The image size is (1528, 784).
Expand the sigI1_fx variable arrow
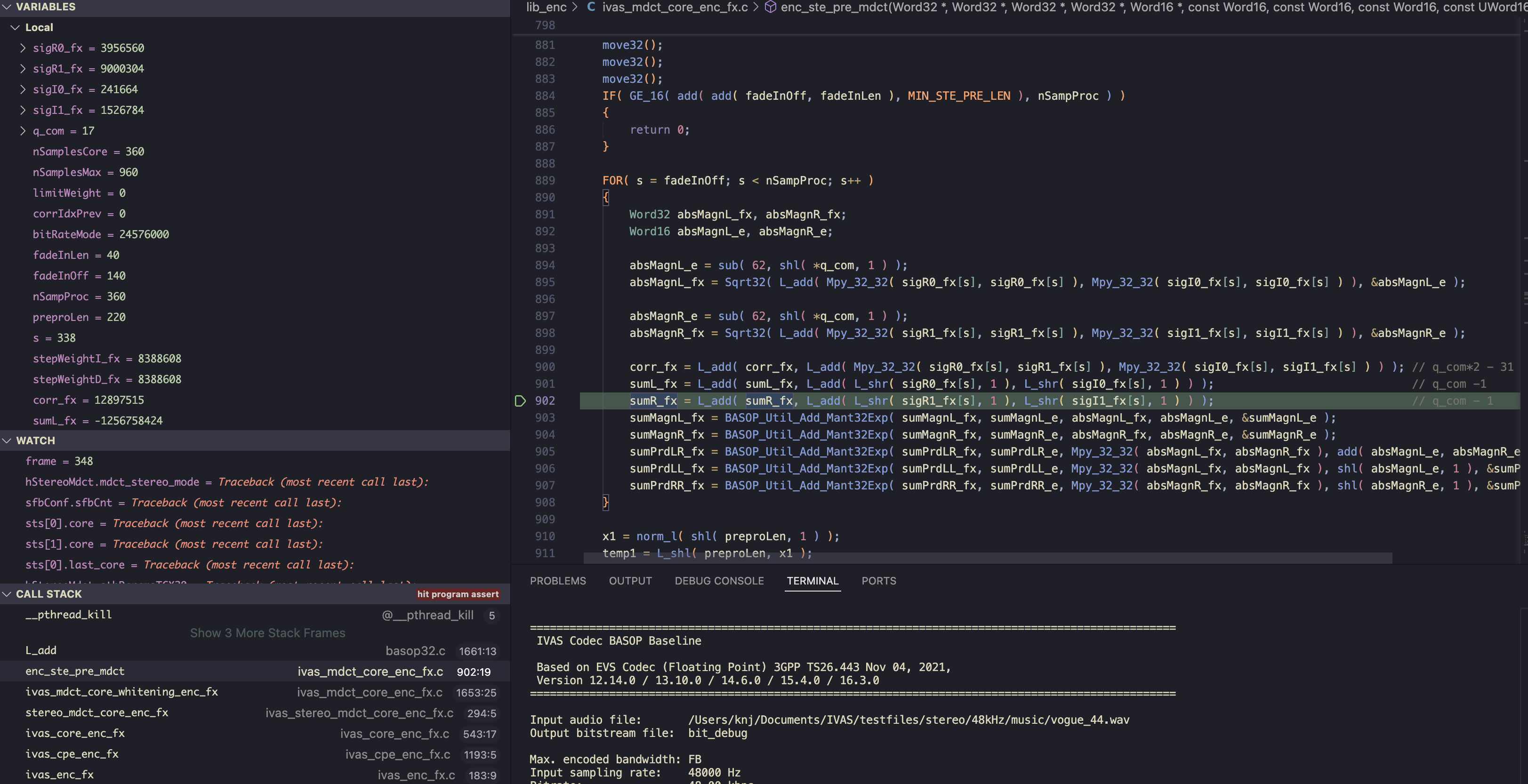pos(23,110)
